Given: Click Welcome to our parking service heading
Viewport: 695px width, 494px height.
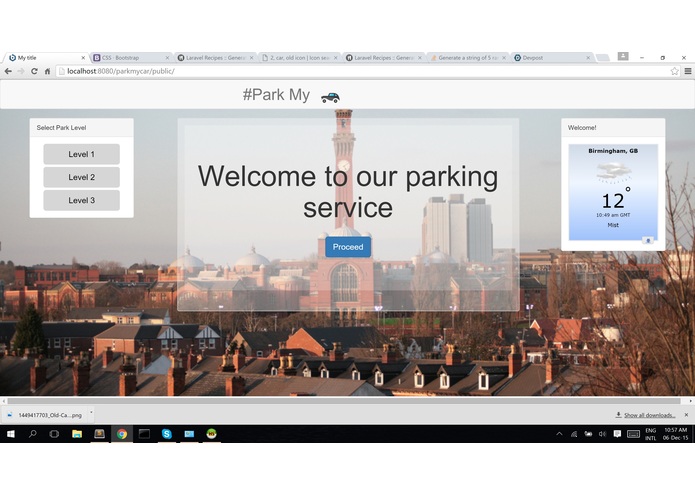Looking at the screenshot, I should (x=348, y=192).
